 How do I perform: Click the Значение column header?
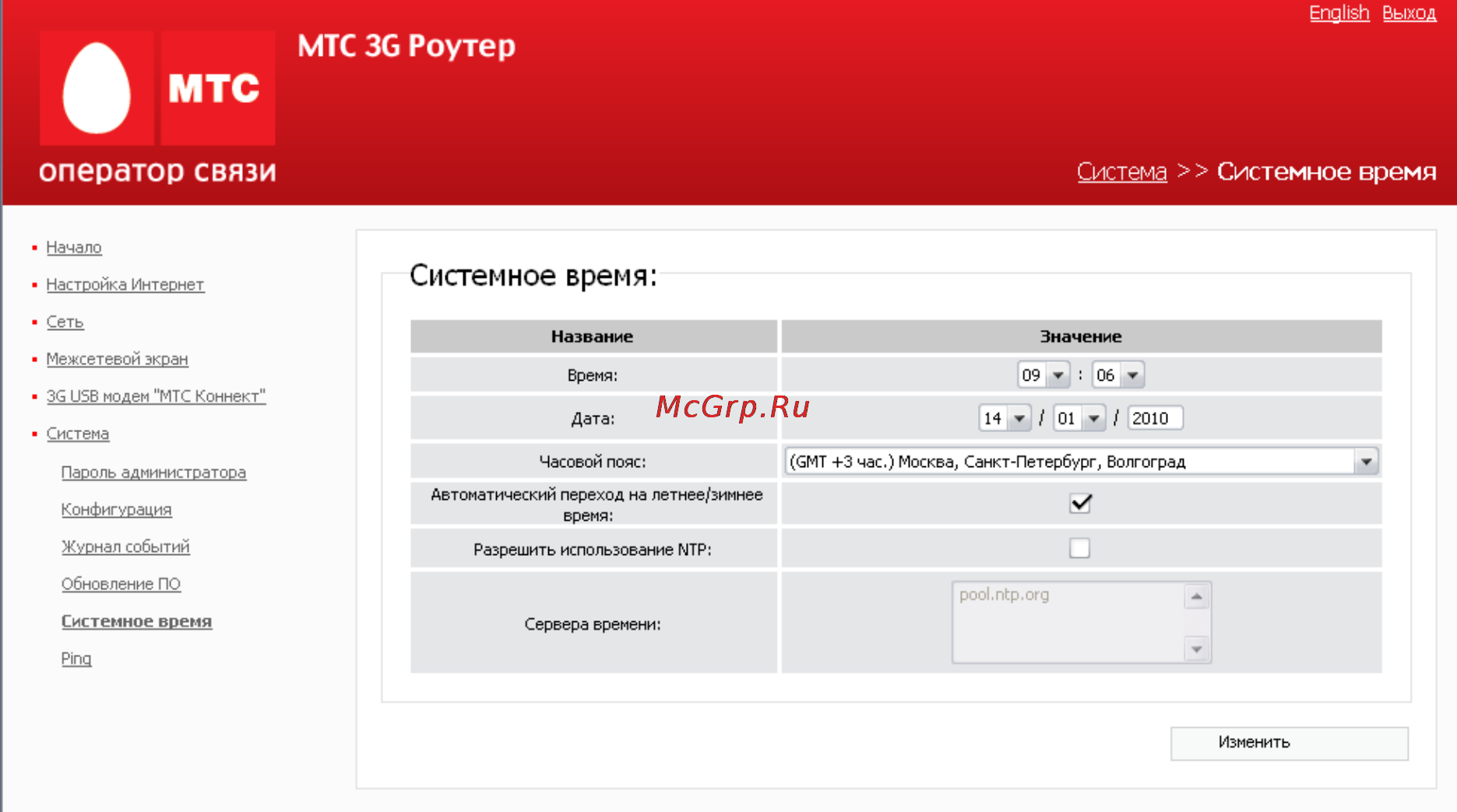pos(1082,336)
